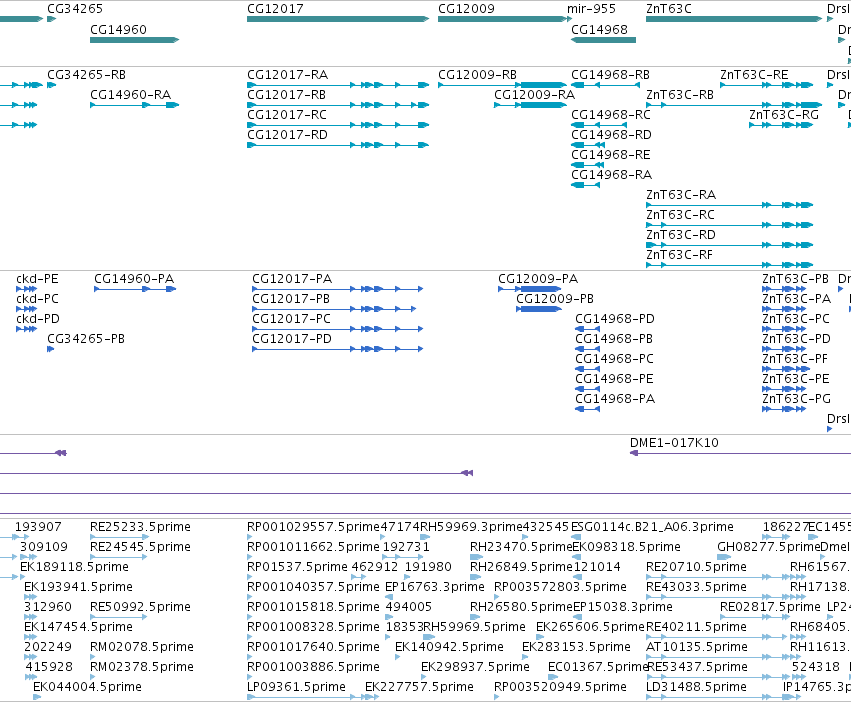Select the CG34265 gene label
This screenshot has width=851, height=702.
(75, 9)
